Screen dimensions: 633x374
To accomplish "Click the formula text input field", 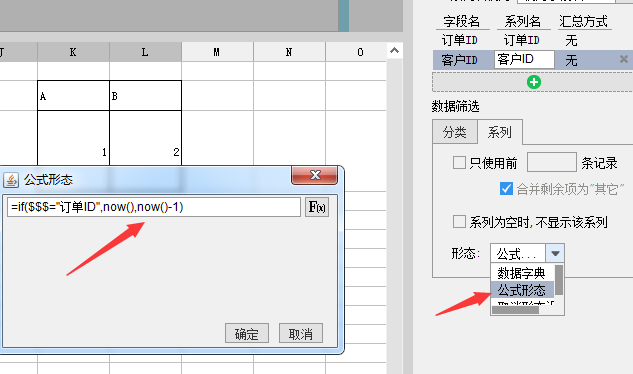I will (154, 207).
